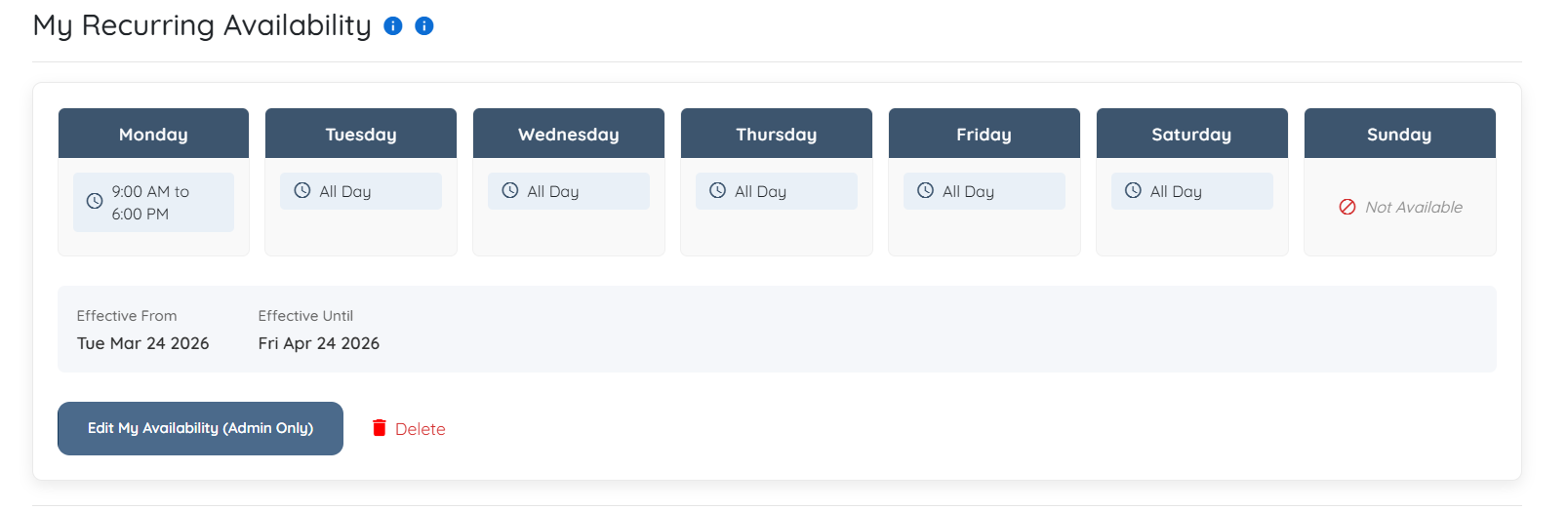Click the red trash icon
1568x510 pixels.
tap(380, 428)
